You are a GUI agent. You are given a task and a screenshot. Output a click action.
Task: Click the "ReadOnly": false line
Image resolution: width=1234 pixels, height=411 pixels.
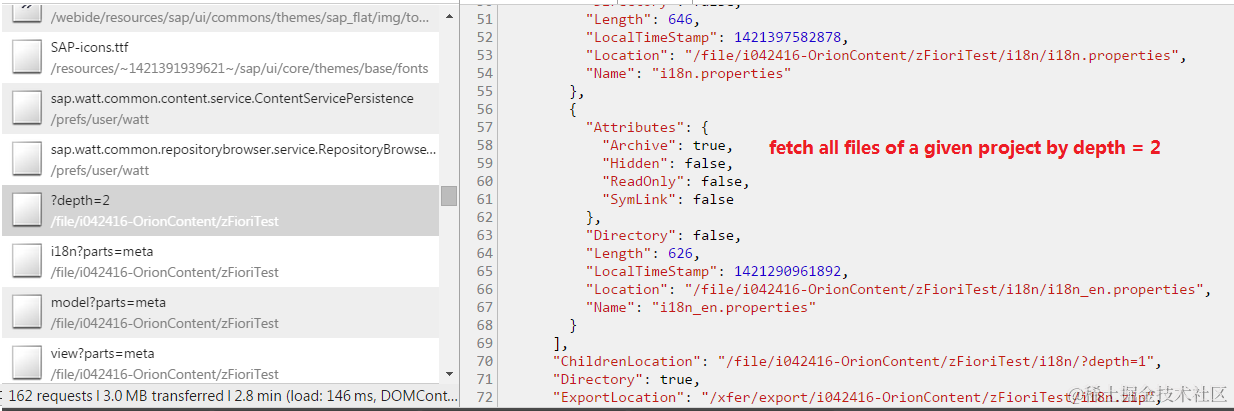pos(675,181)
